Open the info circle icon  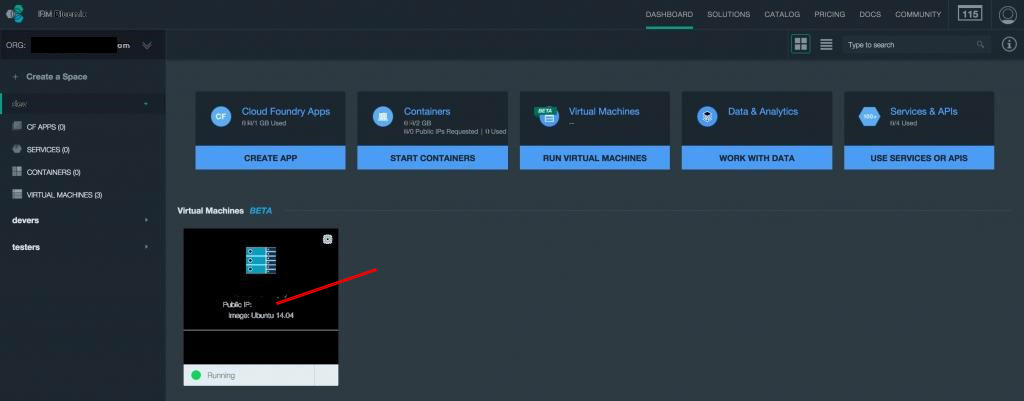(1009, 44)
